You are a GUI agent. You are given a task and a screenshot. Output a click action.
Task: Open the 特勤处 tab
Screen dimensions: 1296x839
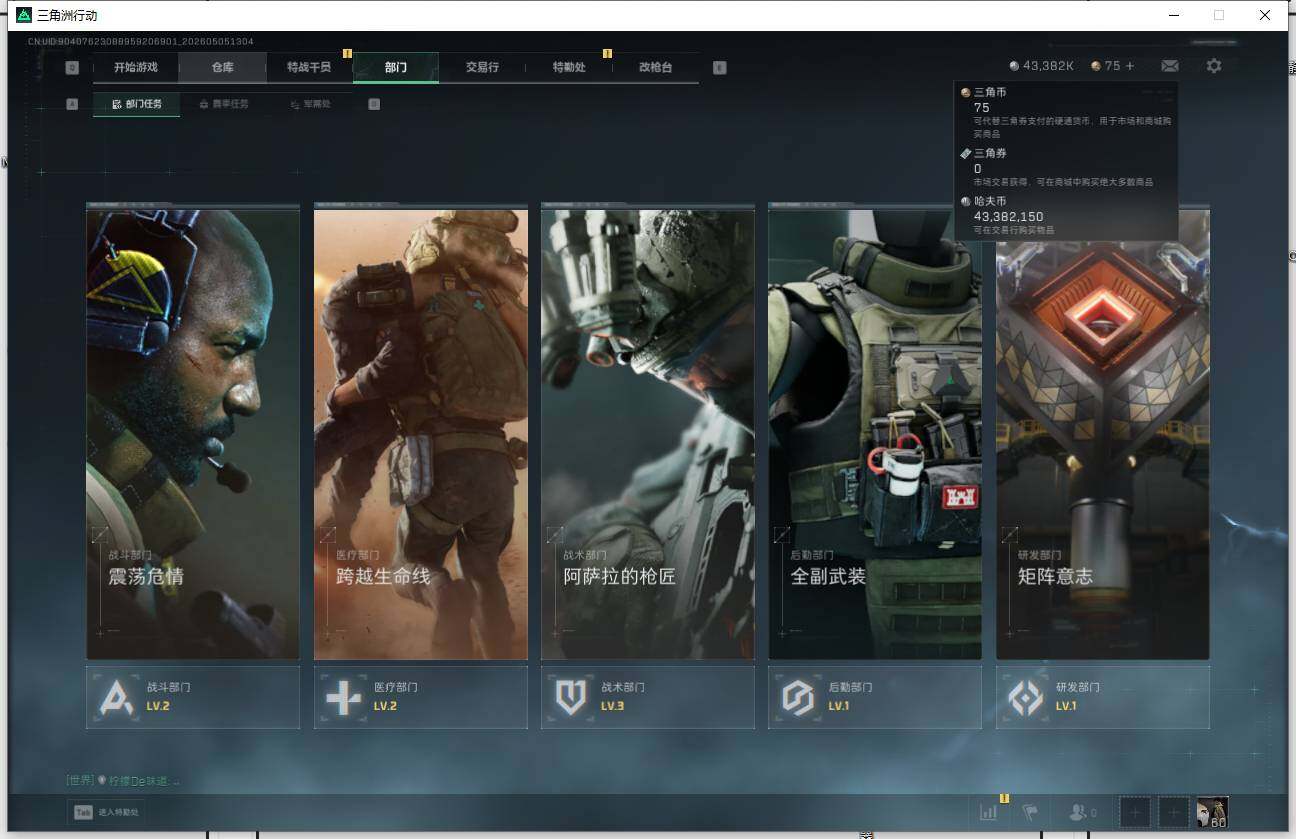pyautogui.click(x=569, y=67)
